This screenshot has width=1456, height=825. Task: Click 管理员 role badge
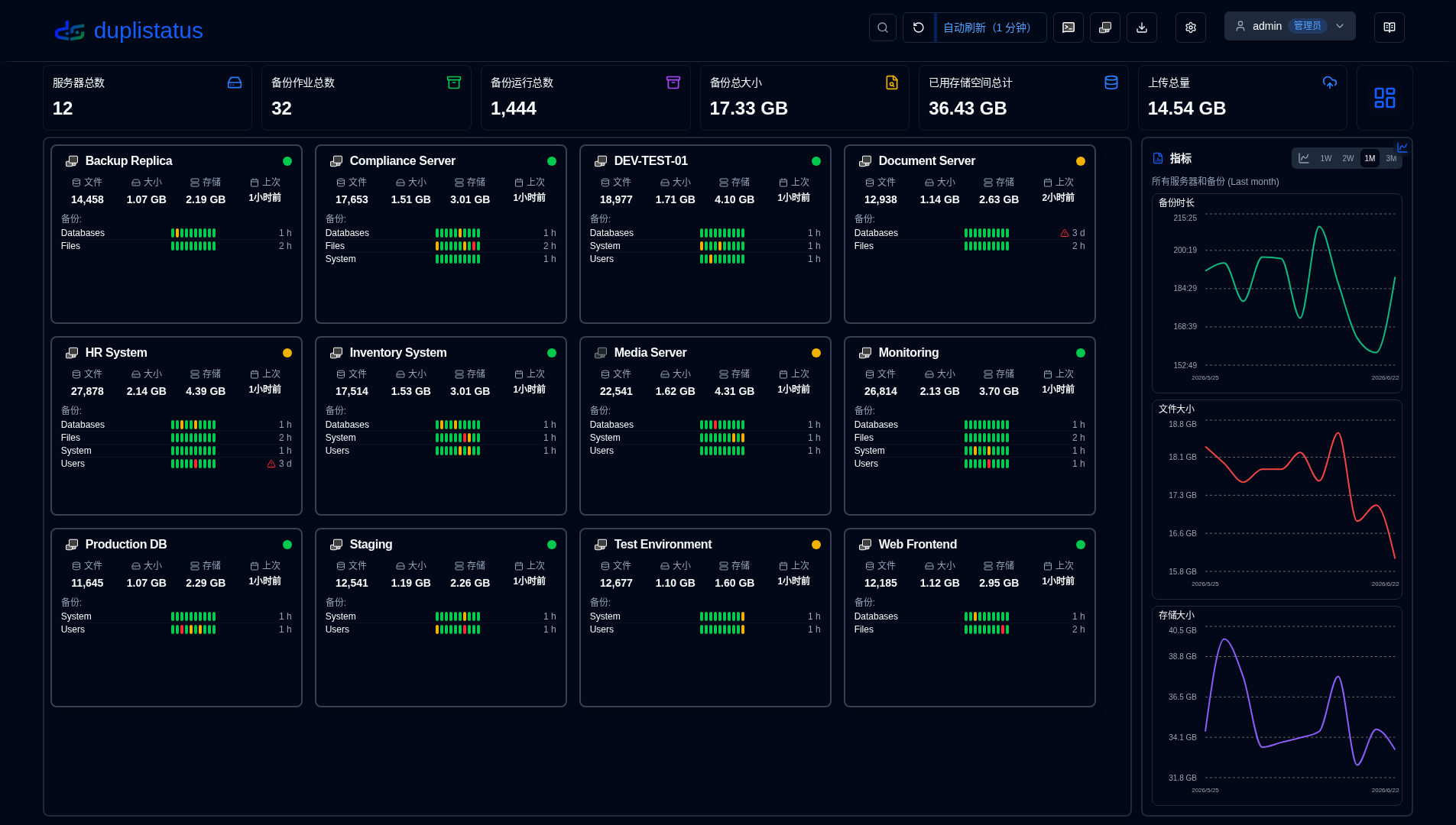coord(1307,26)
